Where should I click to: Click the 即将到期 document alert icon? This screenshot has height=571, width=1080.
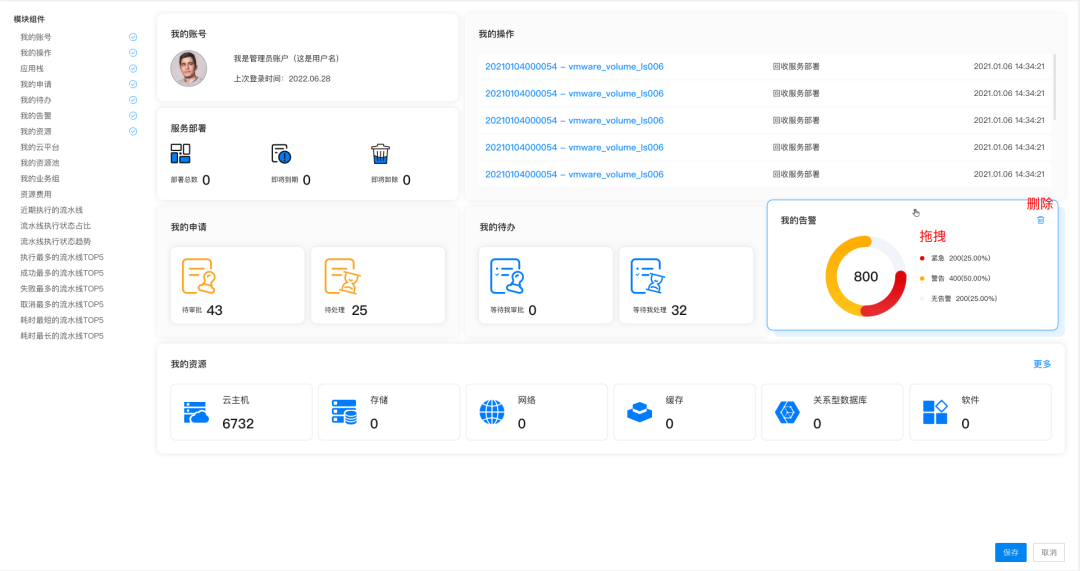tap(281, 154)
